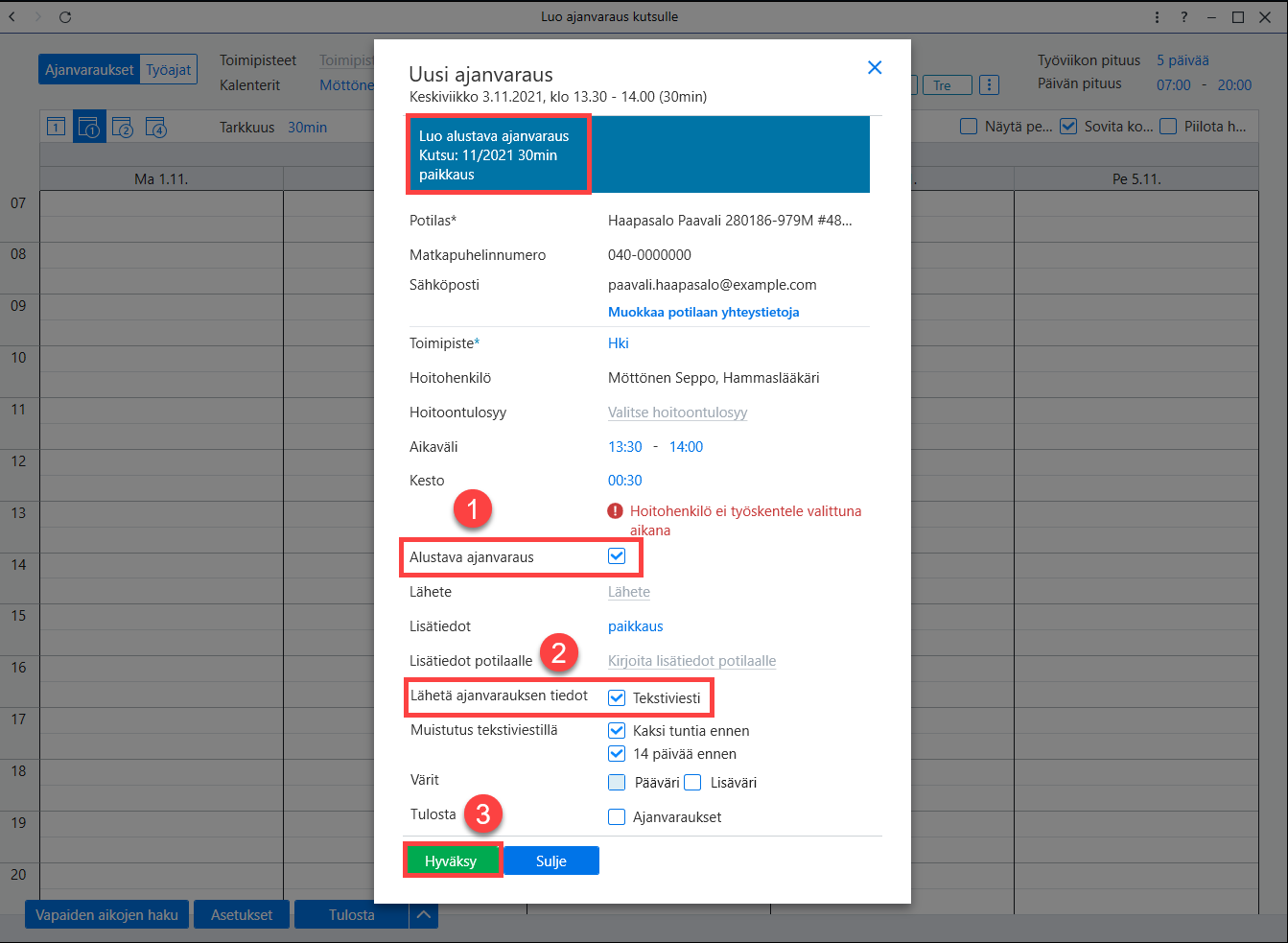1288x943 pixels.
Task: Open the three-dot menu next to Tre
Action: [x=990, y=85]
